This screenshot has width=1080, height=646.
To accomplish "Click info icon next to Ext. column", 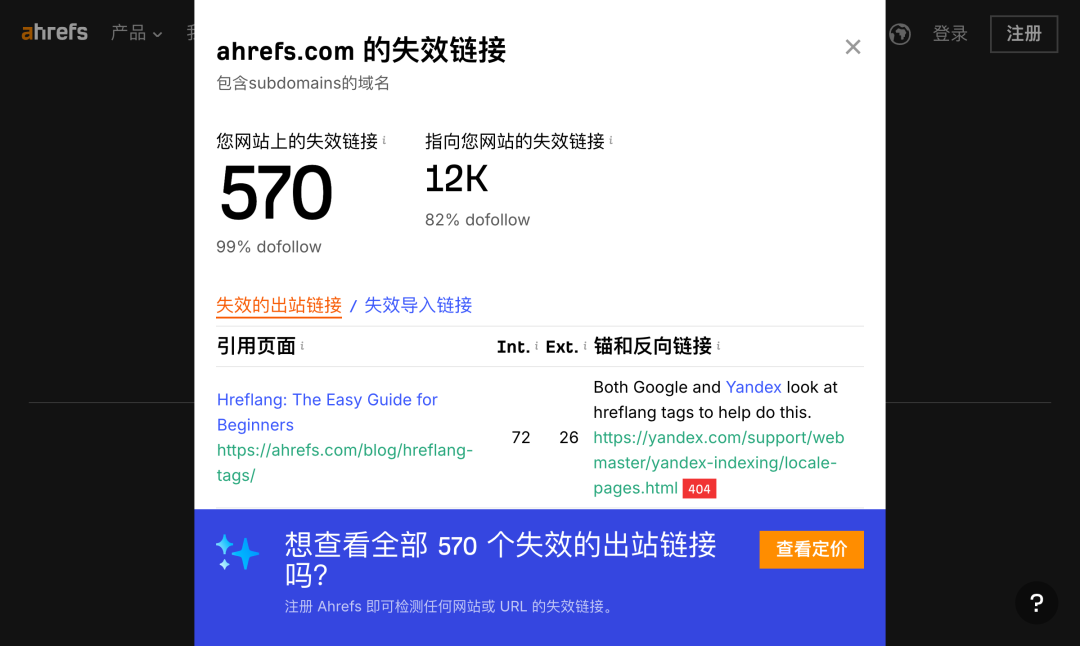I will coord(585,346).
